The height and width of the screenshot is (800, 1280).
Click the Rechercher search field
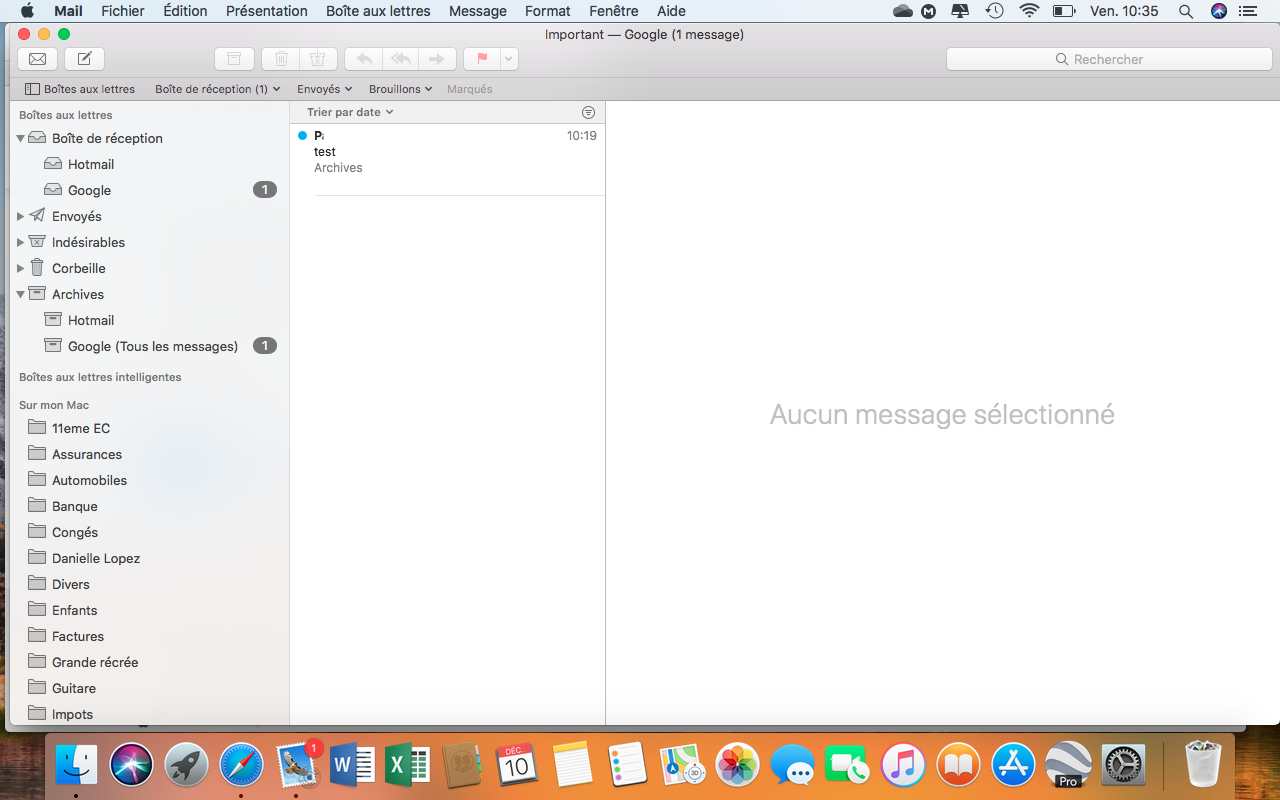point(1108,59)
